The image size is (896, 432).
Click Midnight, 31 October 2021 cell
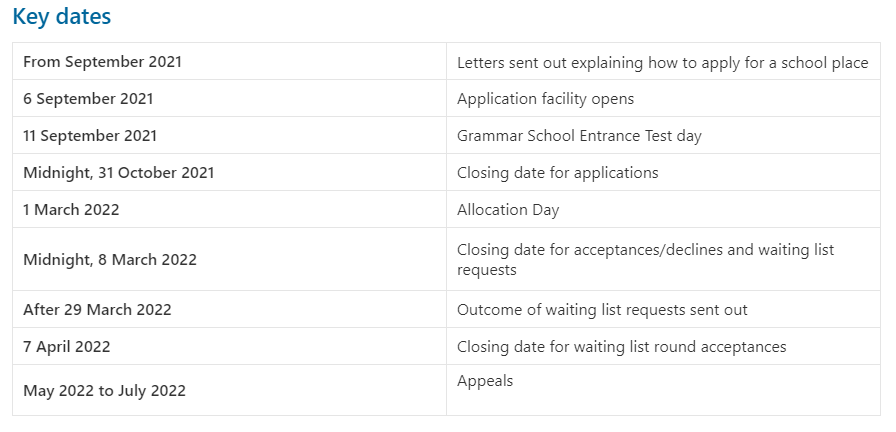[229, 172]
